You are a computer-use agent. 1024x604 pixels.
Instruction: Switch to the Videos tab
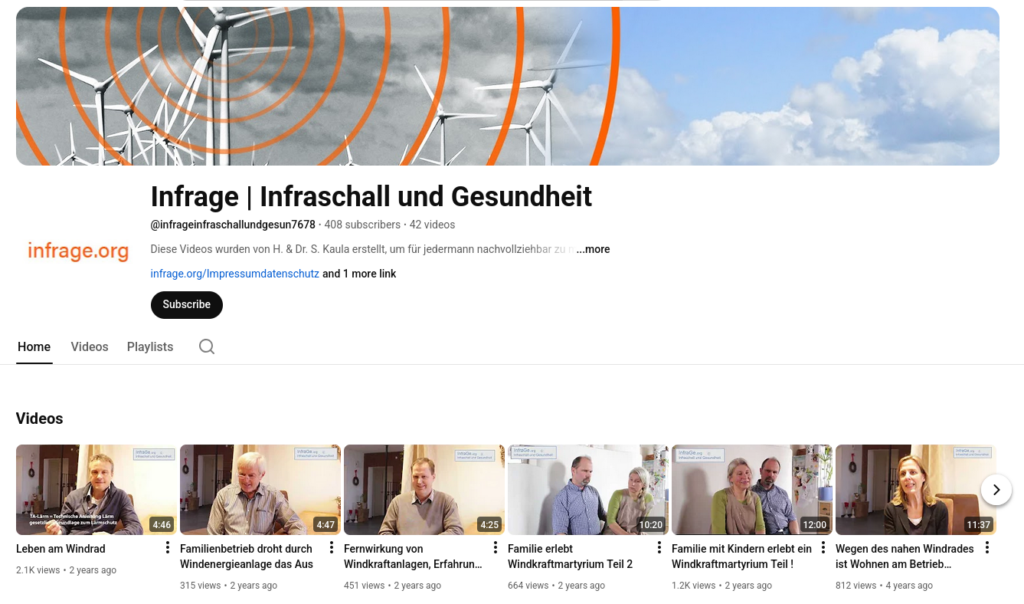pos(89,347)
